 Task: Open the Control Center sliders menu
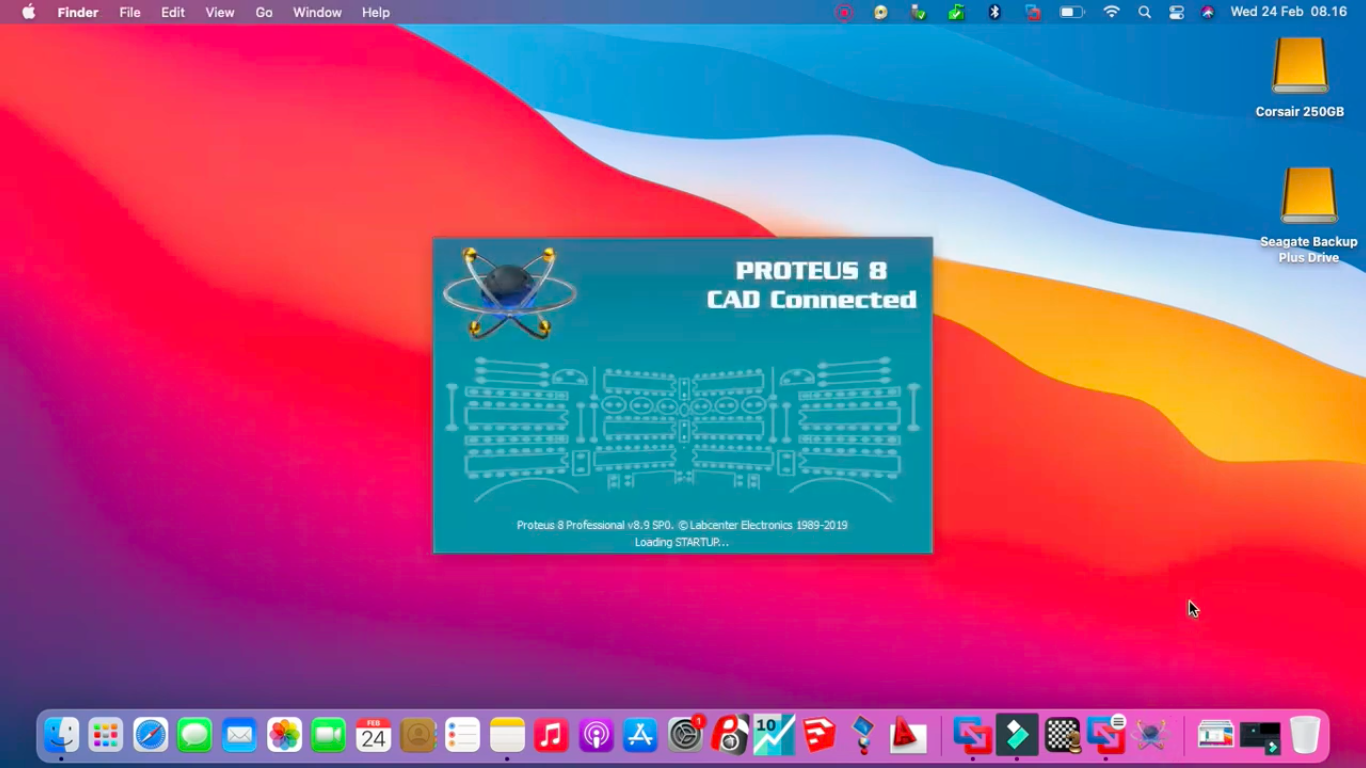[x=1177, y=12]
